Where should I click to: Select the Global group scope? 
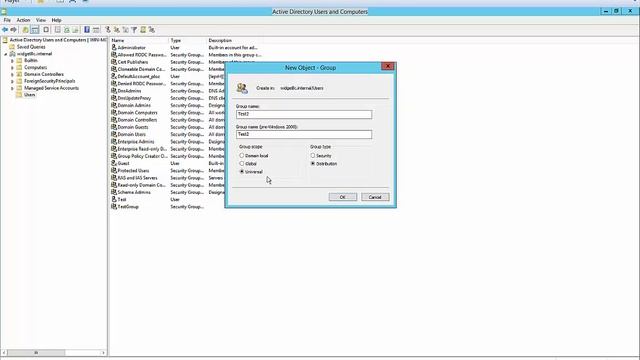242,164
